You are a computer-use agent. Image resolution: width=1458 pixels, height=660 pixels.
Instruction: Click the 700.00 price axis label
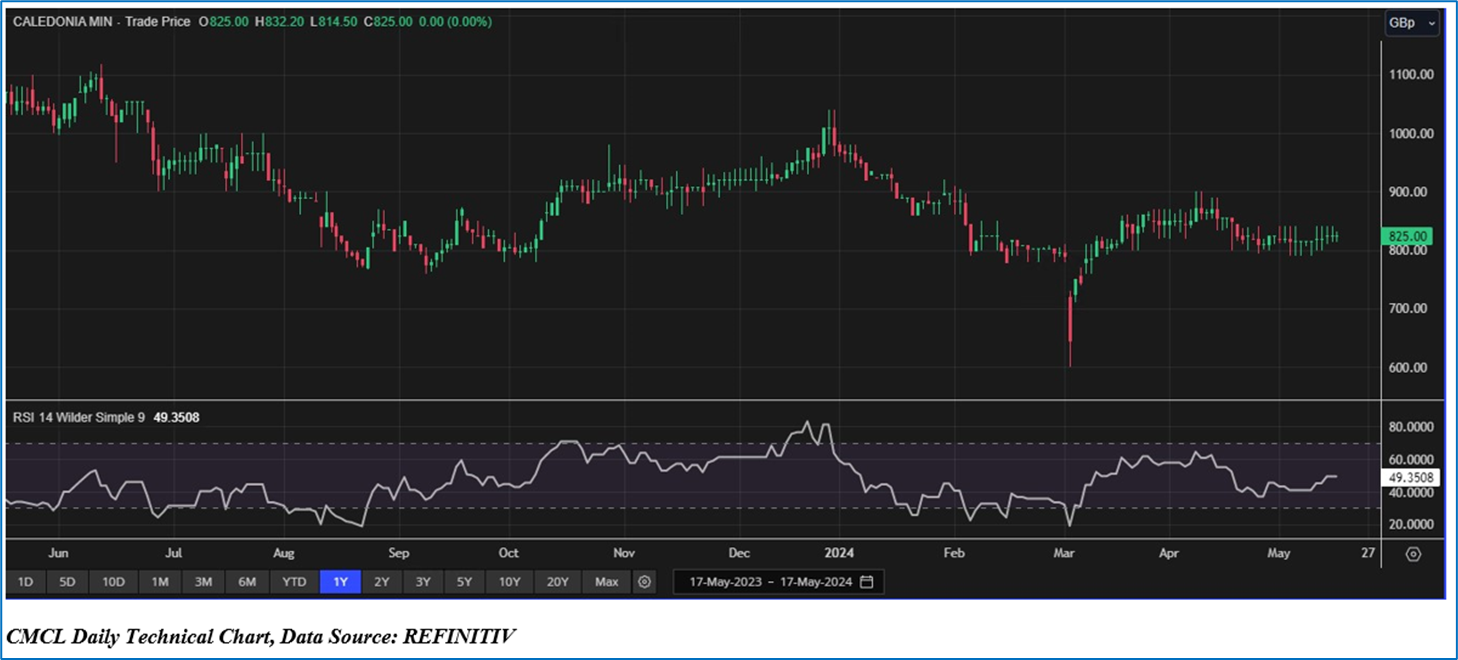pyautogui.click(x=1410, y=309)
